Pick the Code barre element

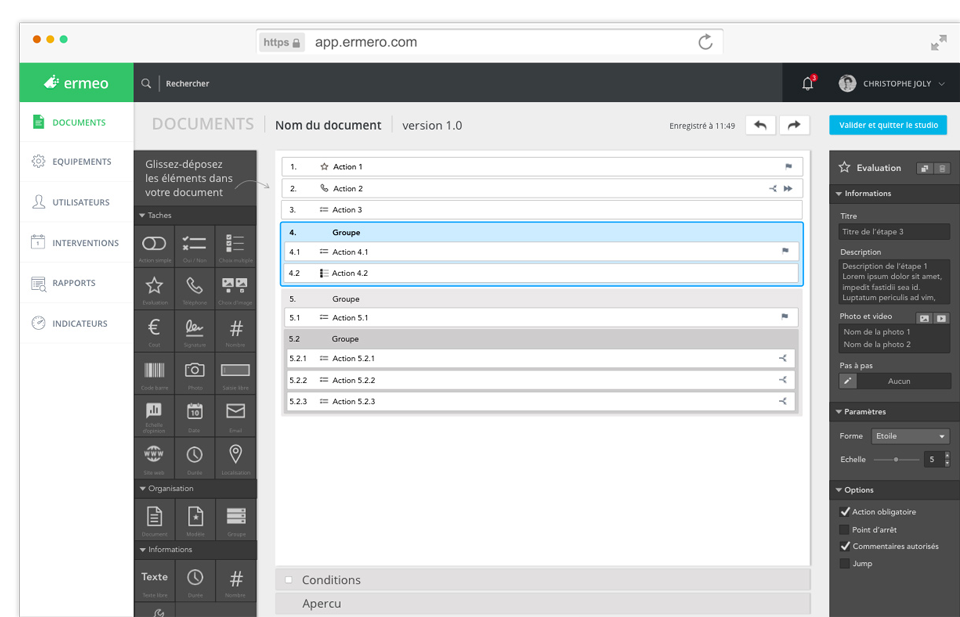154,372
